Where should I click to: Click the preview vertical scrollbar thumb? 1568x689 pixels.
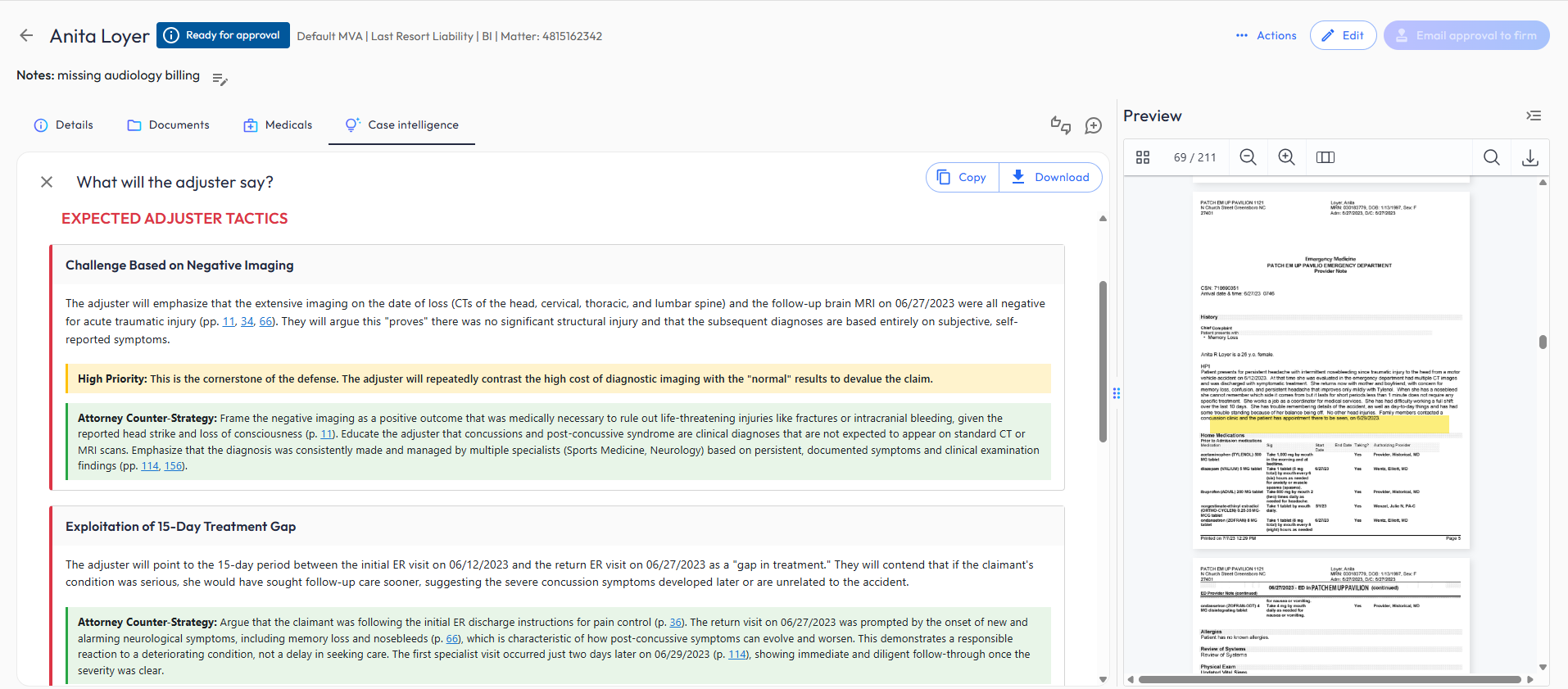pyautogui.click(x=1543, y=342)
